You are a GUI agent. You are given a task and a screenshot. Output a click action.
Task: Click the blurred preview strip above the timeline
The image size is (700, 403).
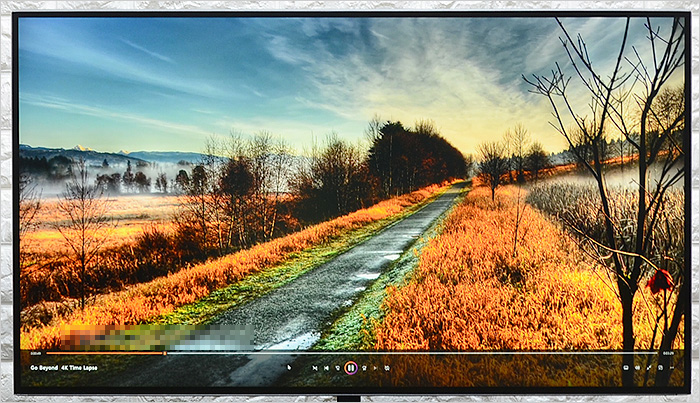pos(150,338)
